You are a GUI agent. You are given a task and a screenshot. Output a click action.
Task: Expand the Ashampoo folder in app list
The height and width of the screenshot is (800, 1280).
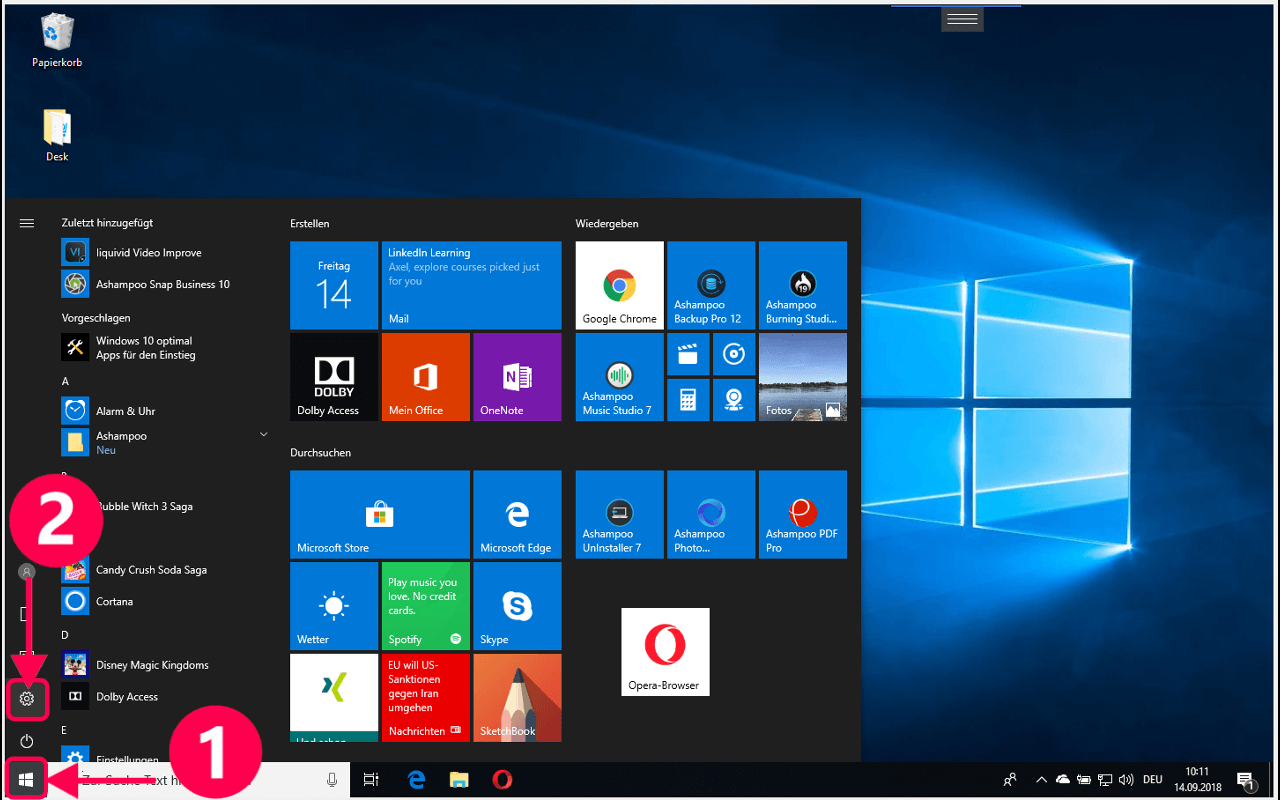166,442
